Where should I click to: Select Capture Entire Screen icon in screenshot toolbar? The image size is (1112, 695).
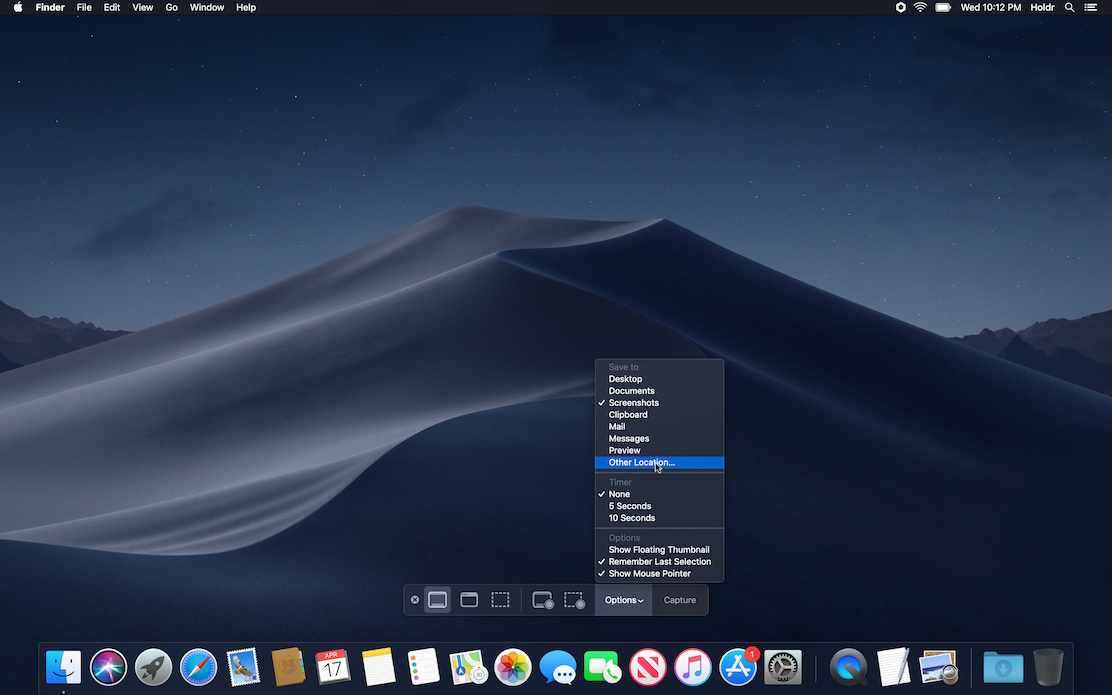click(438, 600)
